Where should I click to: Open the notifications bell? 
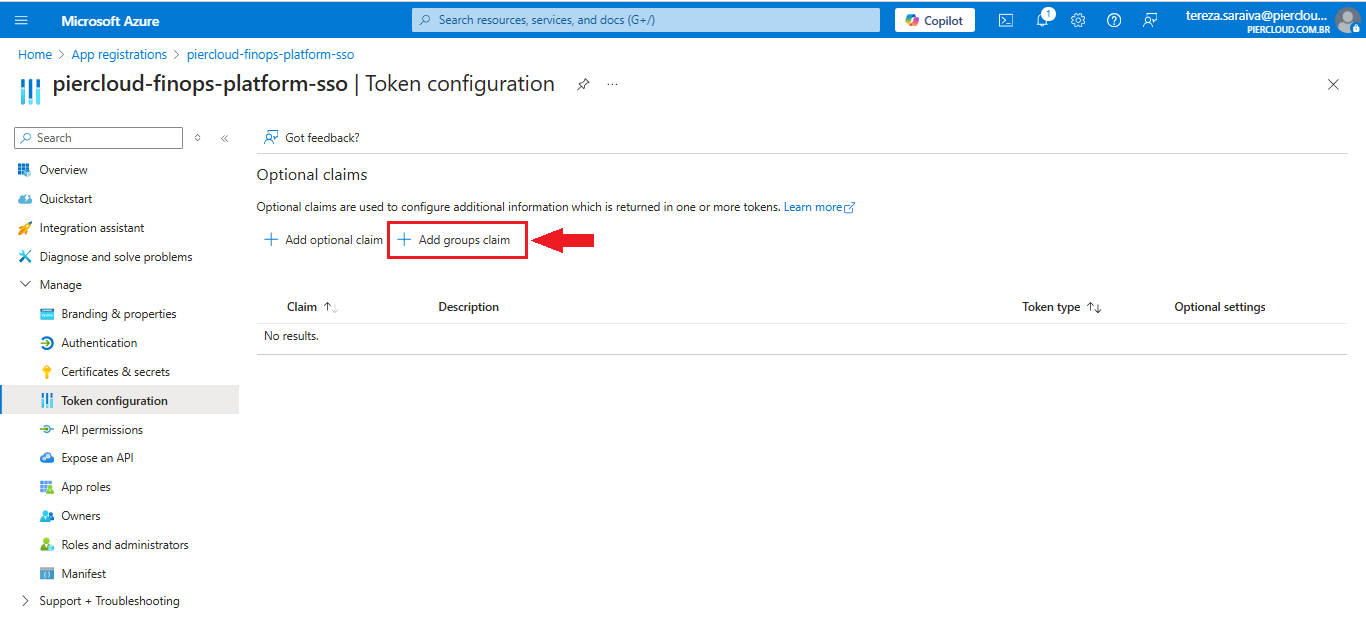coord(1042,20)
